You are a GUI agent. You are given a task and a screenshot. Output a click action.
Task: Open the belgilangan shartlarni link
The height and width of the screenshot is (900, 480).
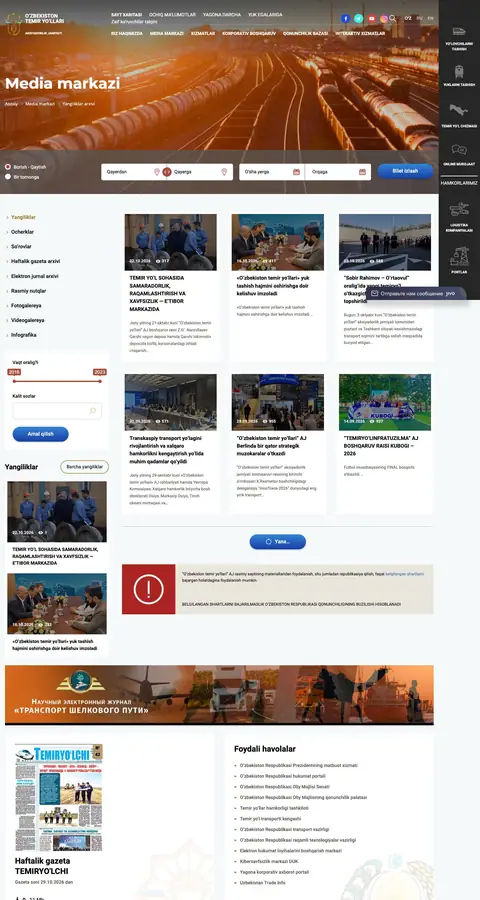(404, 574)
